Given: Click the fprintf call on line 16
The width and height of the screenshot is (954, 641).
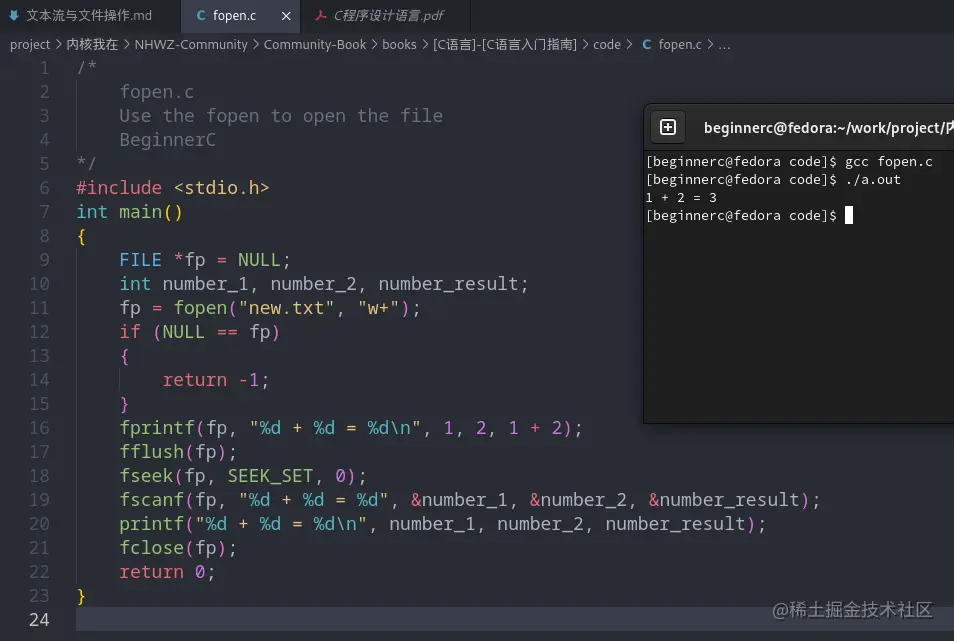Looking at the screenshot, I should (x=350, y=428).
